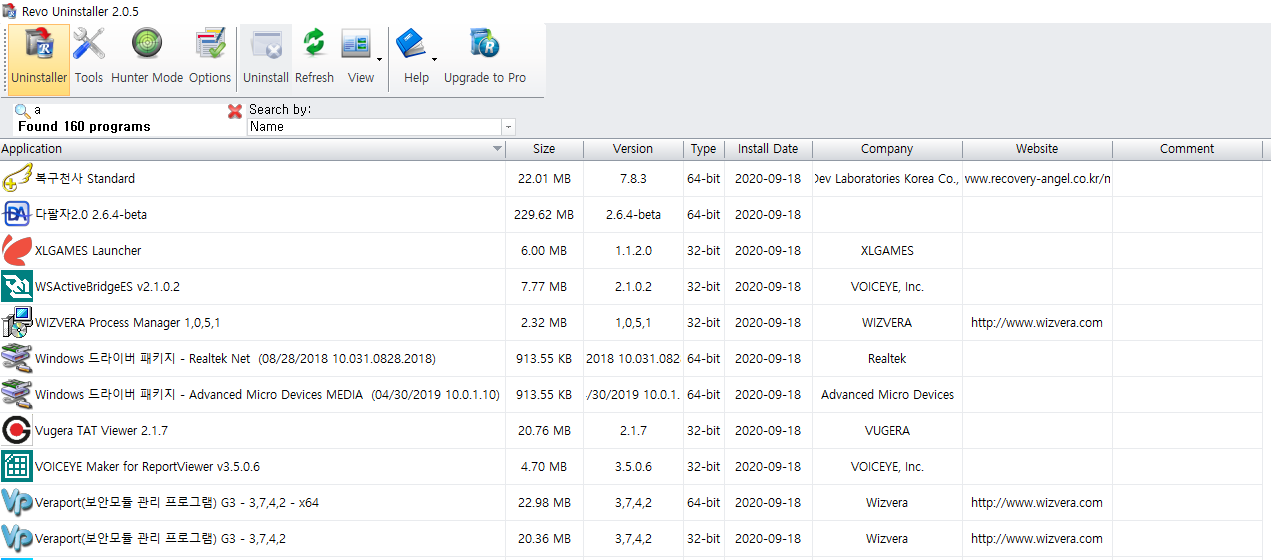Sort by Size column header
Screen dimensions: 1271x560
(544, 149)
